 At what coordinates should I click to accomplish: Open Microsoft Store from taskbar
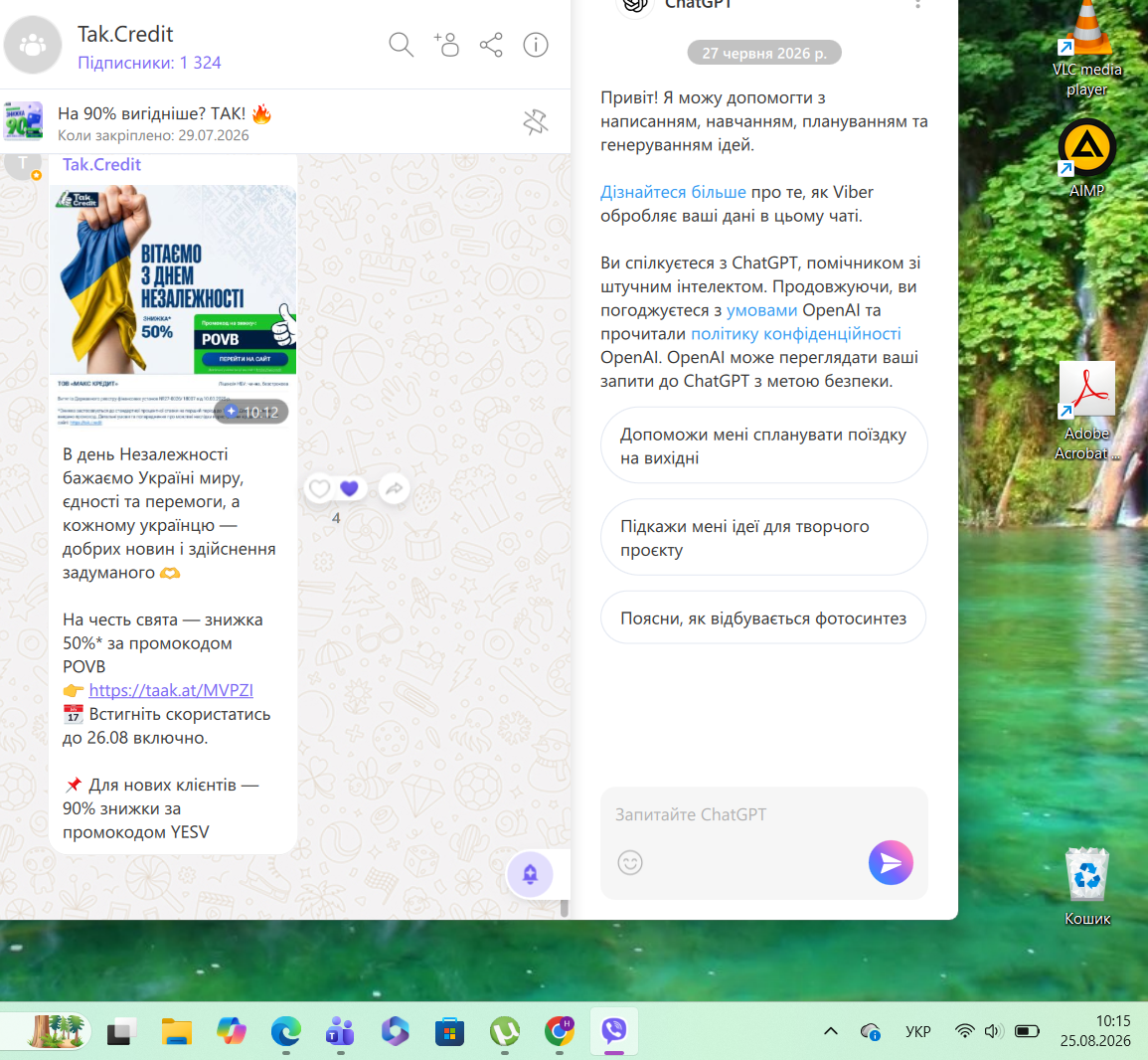pyautogui.click(x=449, y=1032)
